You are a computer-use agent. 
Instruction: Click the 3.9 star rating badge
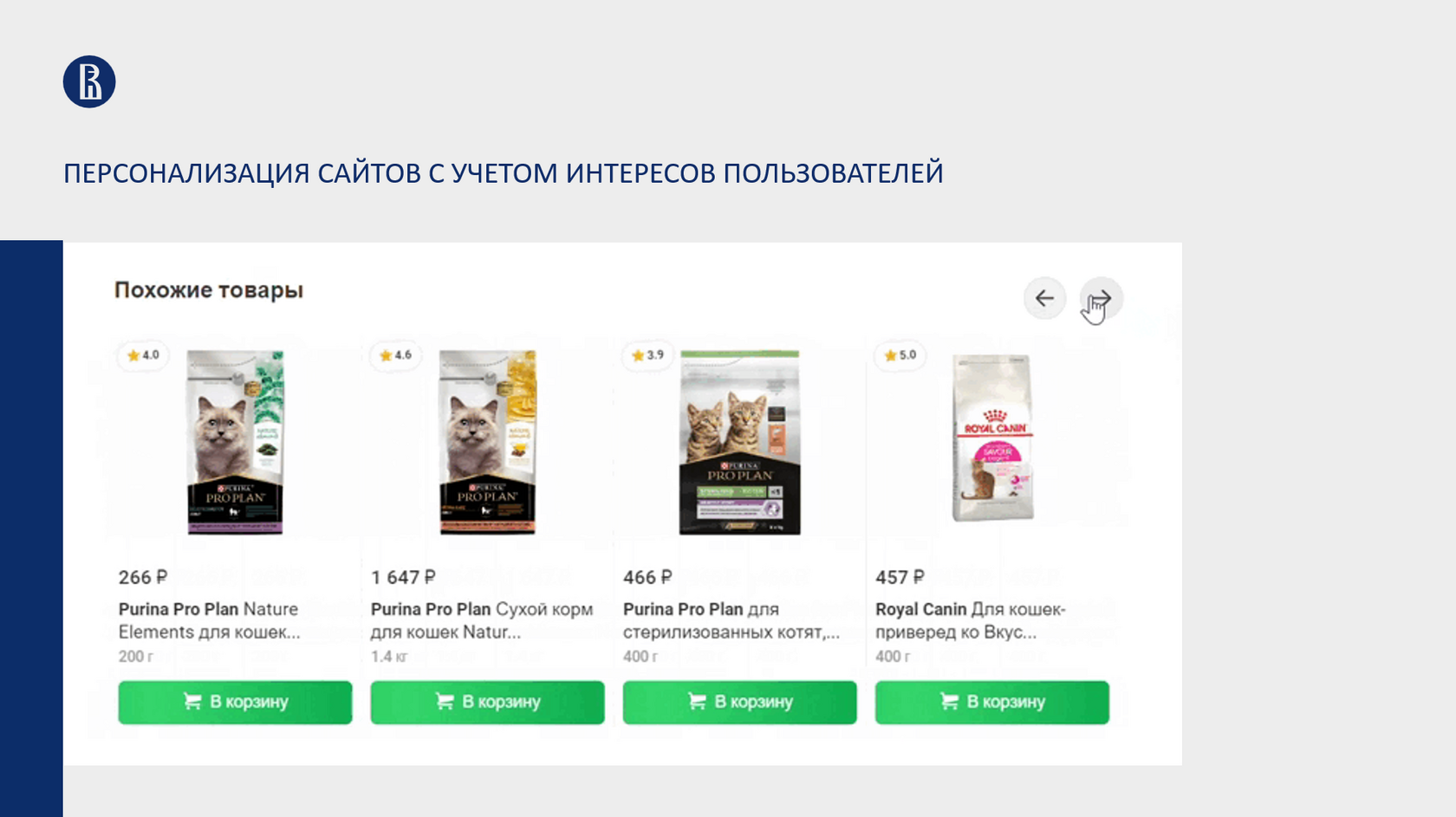(647, 355)
